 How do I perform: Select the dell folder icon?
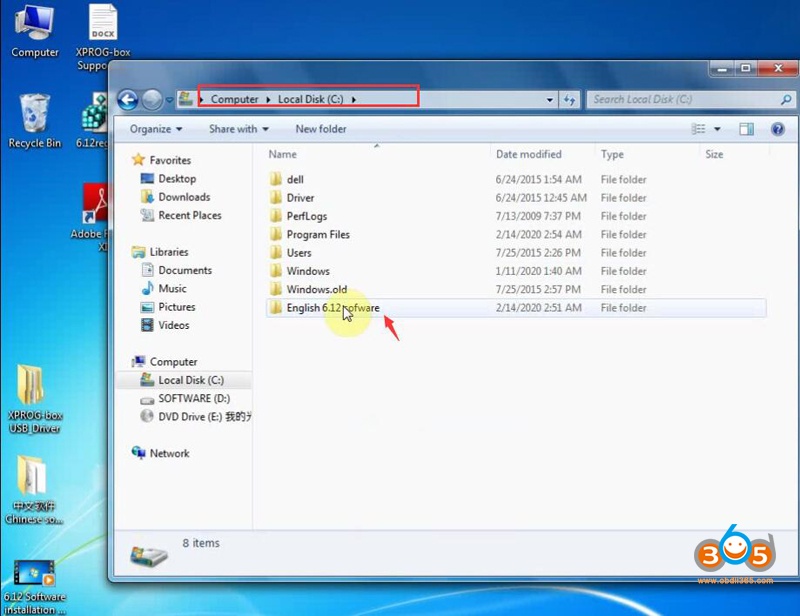click(276, 179)
